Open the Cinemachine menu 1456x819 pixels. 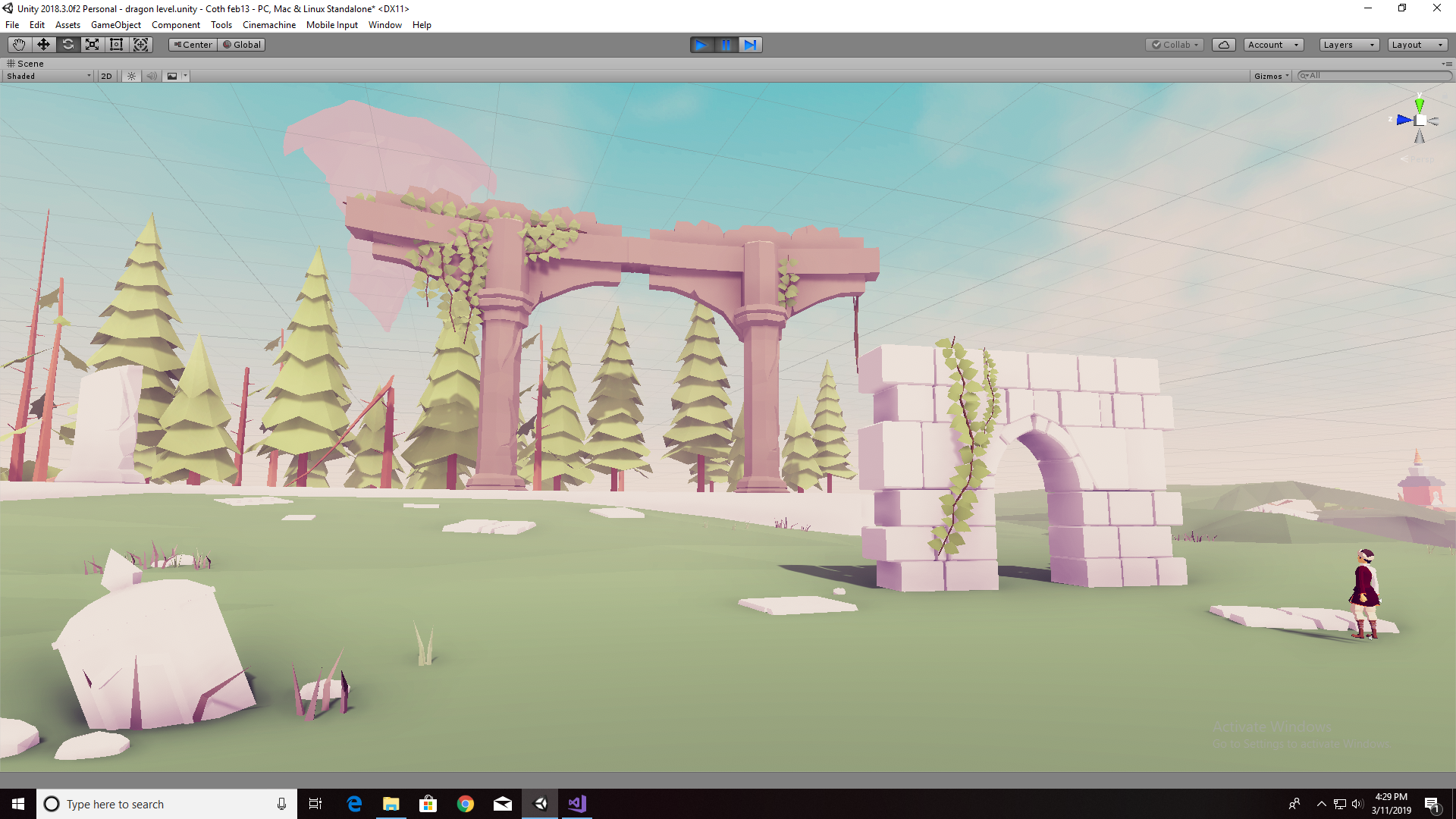pos(268,25)
